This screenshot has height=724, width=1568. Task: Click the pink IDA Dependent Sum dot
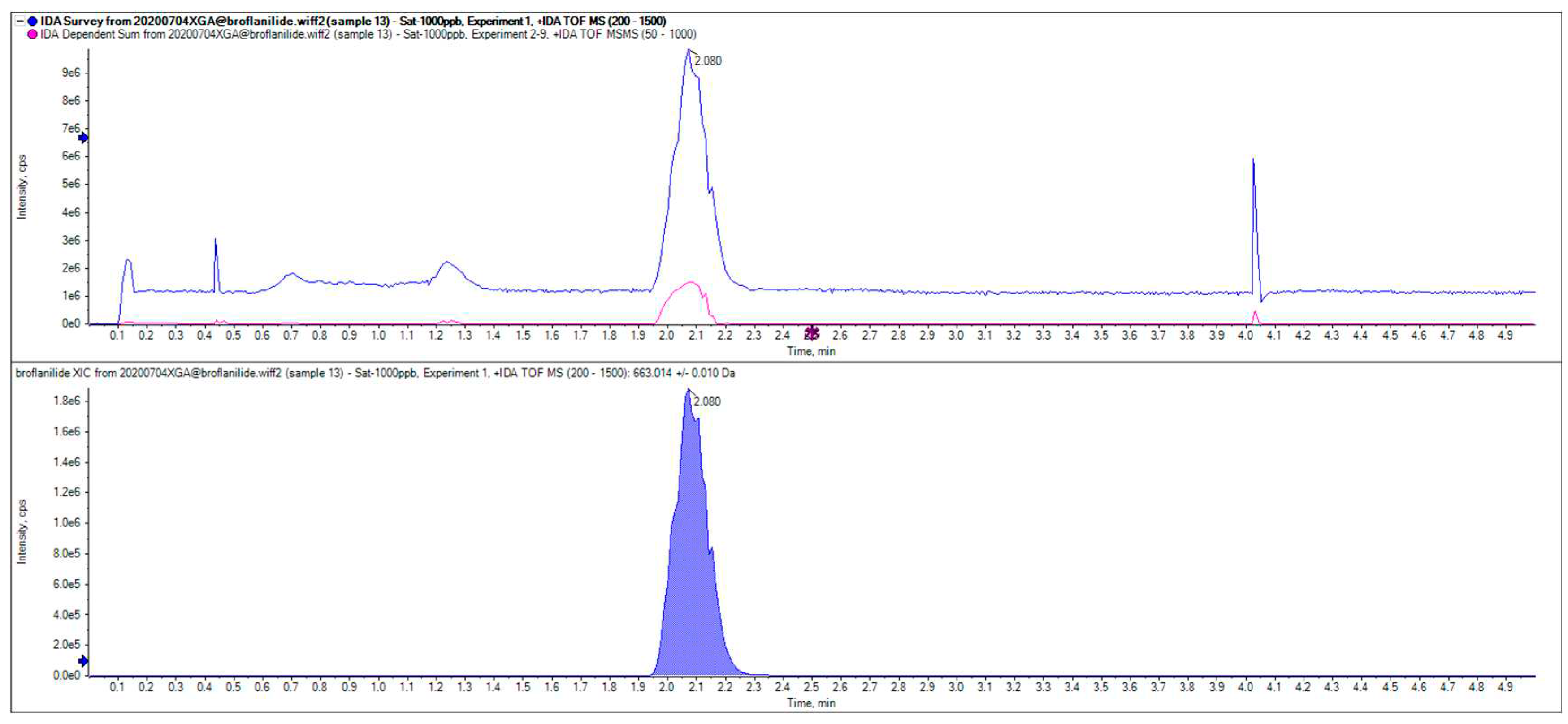tap(32, 34)
